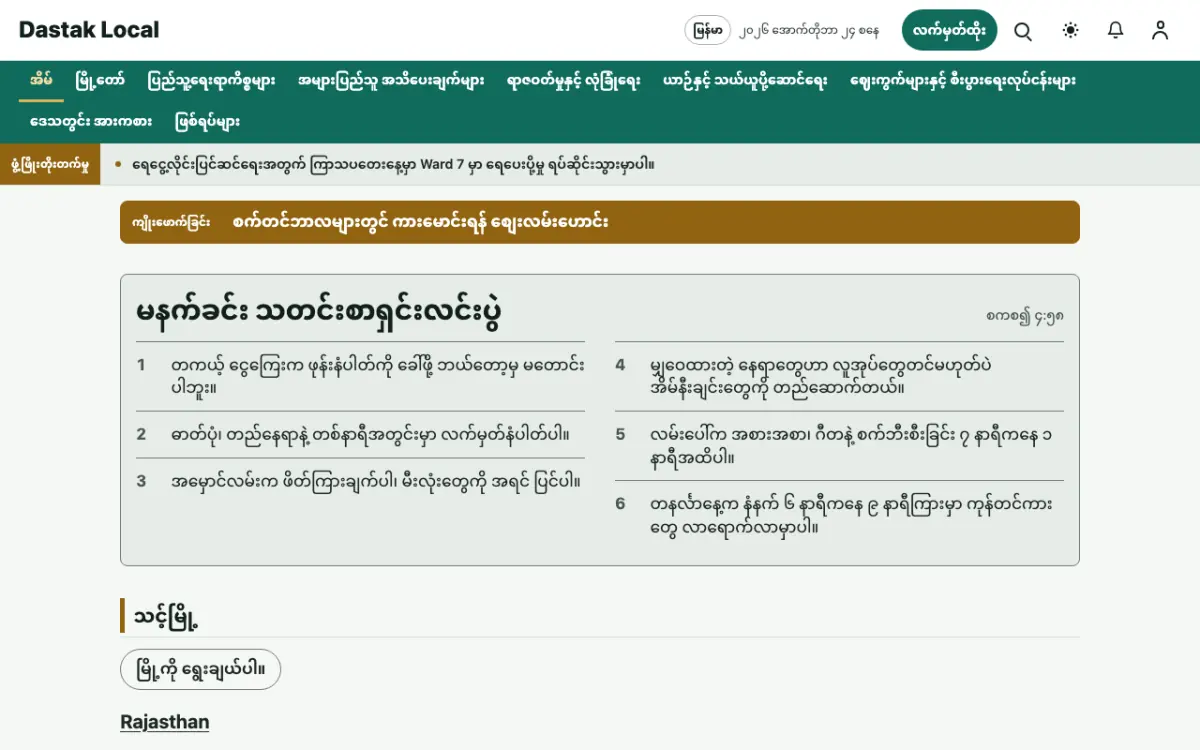Image resolution: width=1200 pixels, height=750 pixels.
Task: Open the search icon in header
Action: 1023,31
